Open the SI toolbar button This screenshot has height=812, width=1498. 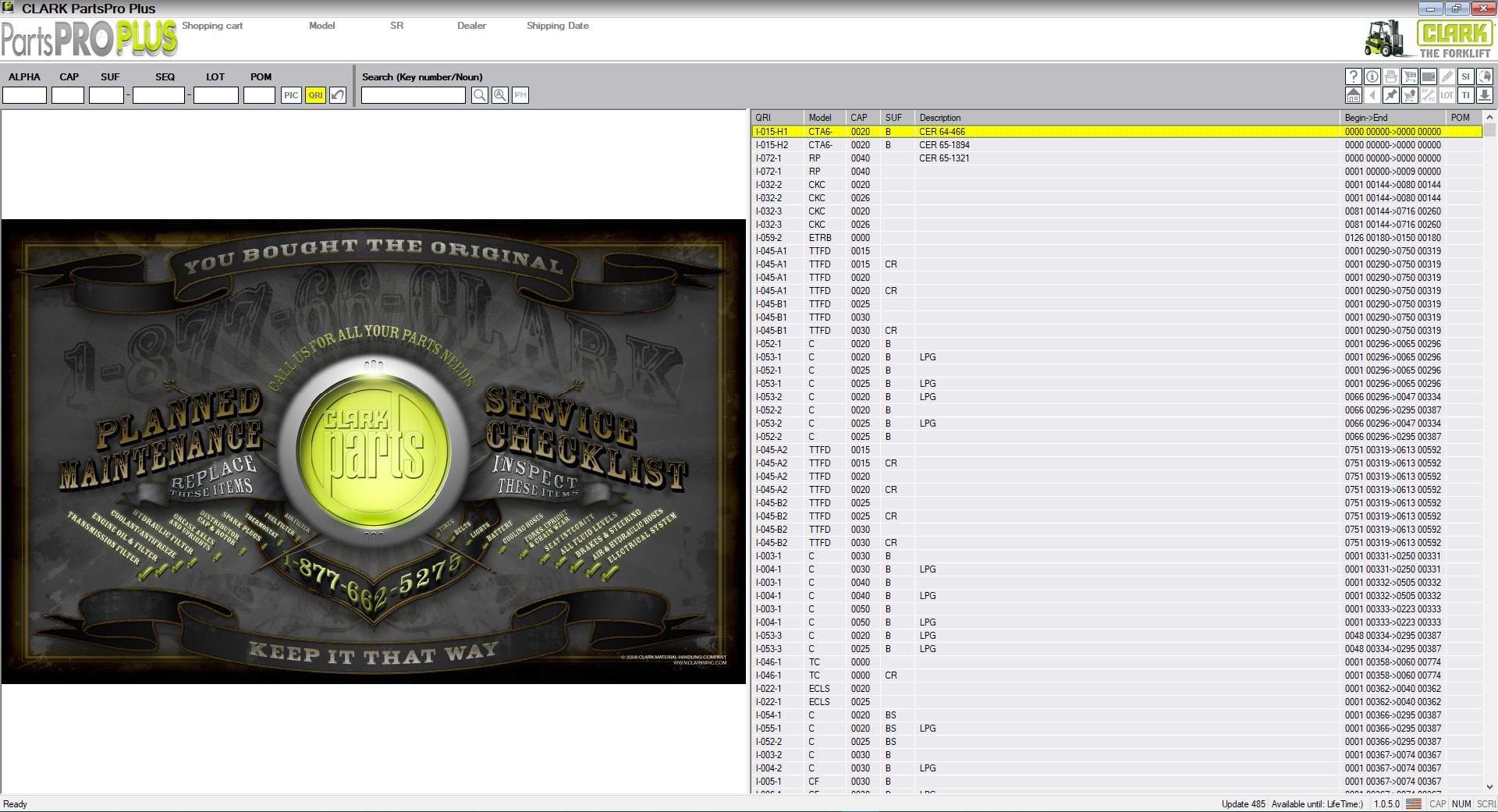coord(1465,76)
